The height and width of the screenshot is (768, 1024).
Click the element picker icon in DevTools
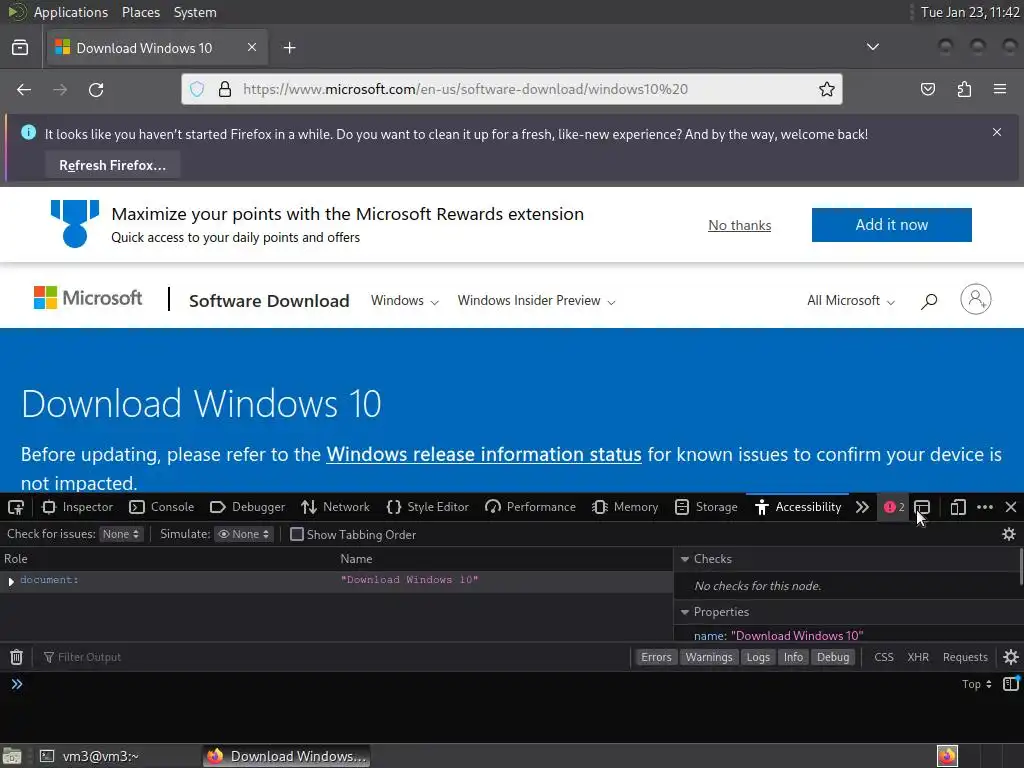pyautogui.click(x=16, y=507)
